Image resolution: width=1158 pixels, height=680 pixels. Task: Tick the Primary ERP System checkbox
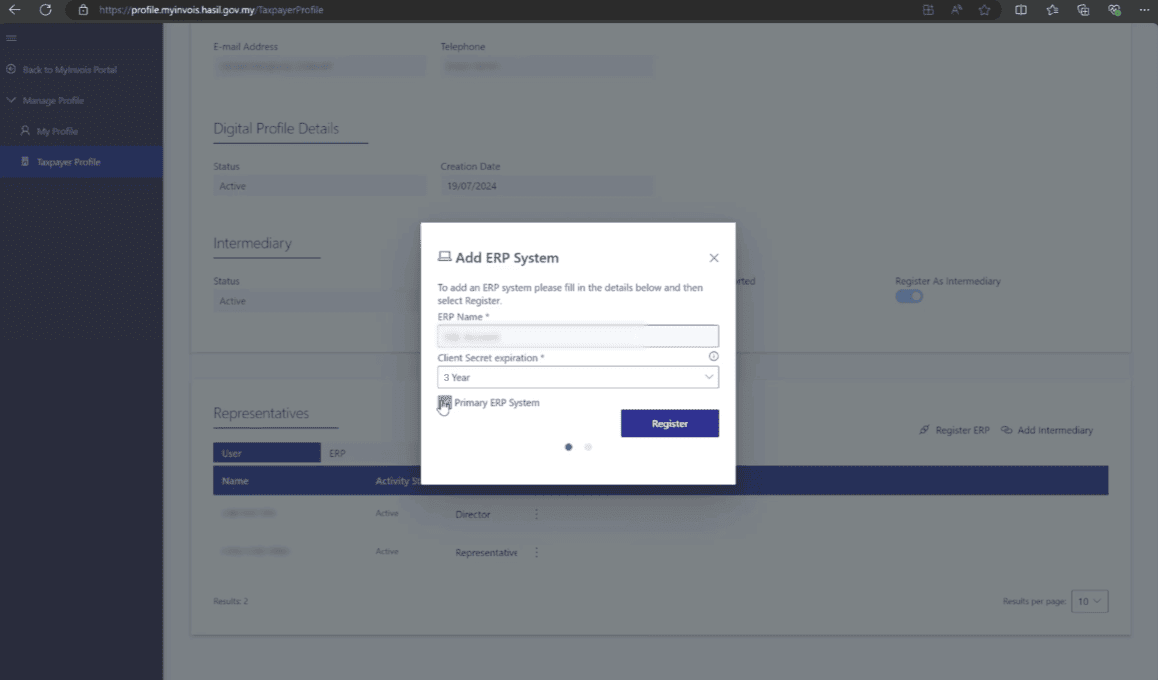(x=445, y=403)
